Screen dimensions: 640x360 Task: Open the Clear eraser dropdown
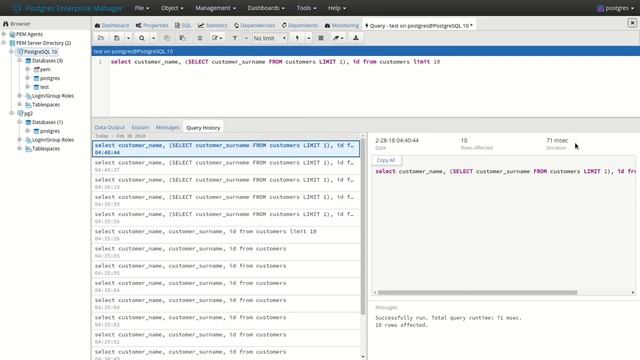(x=338, y=38)
